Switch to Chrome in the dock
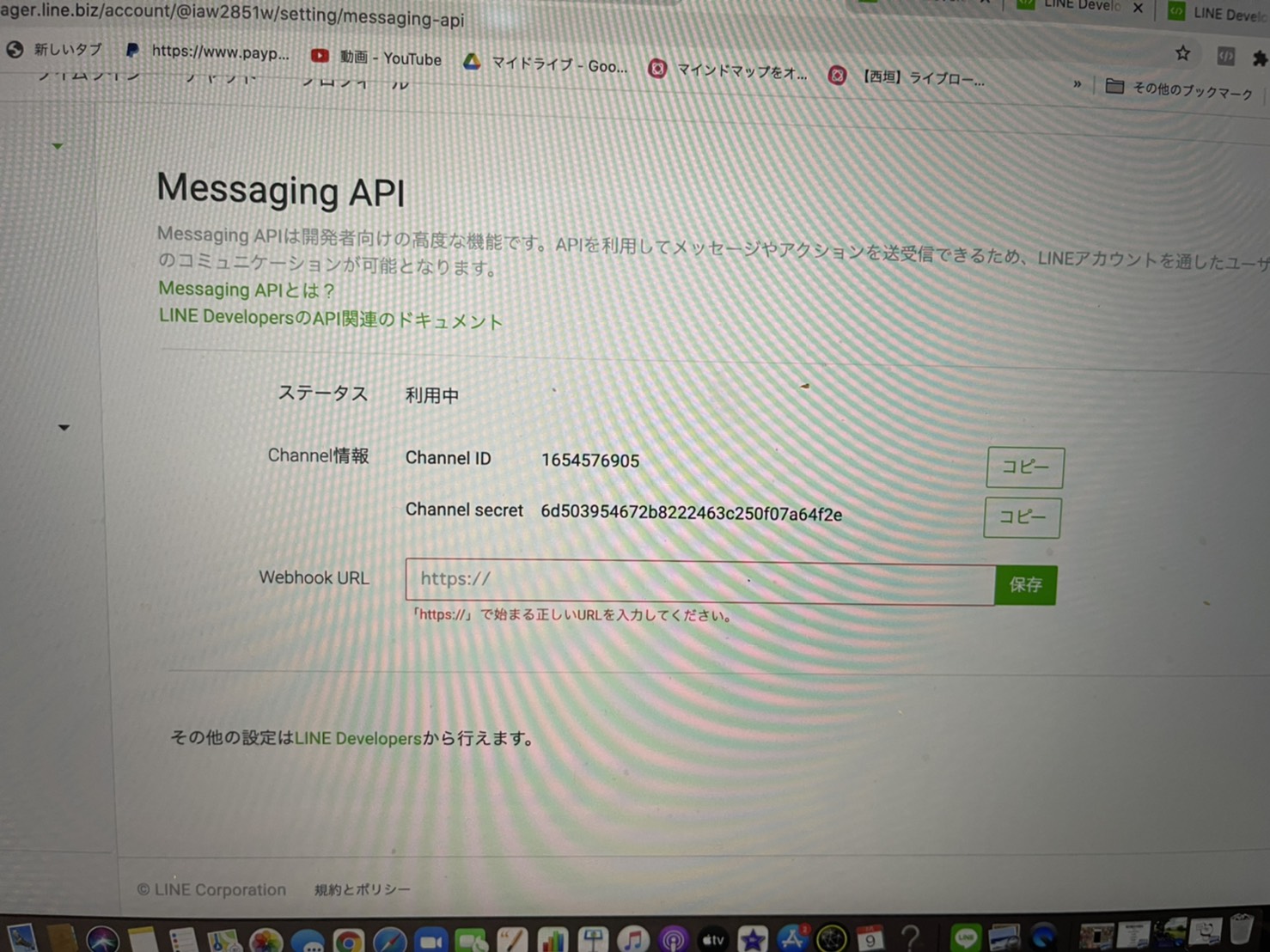 click(348, 942)
